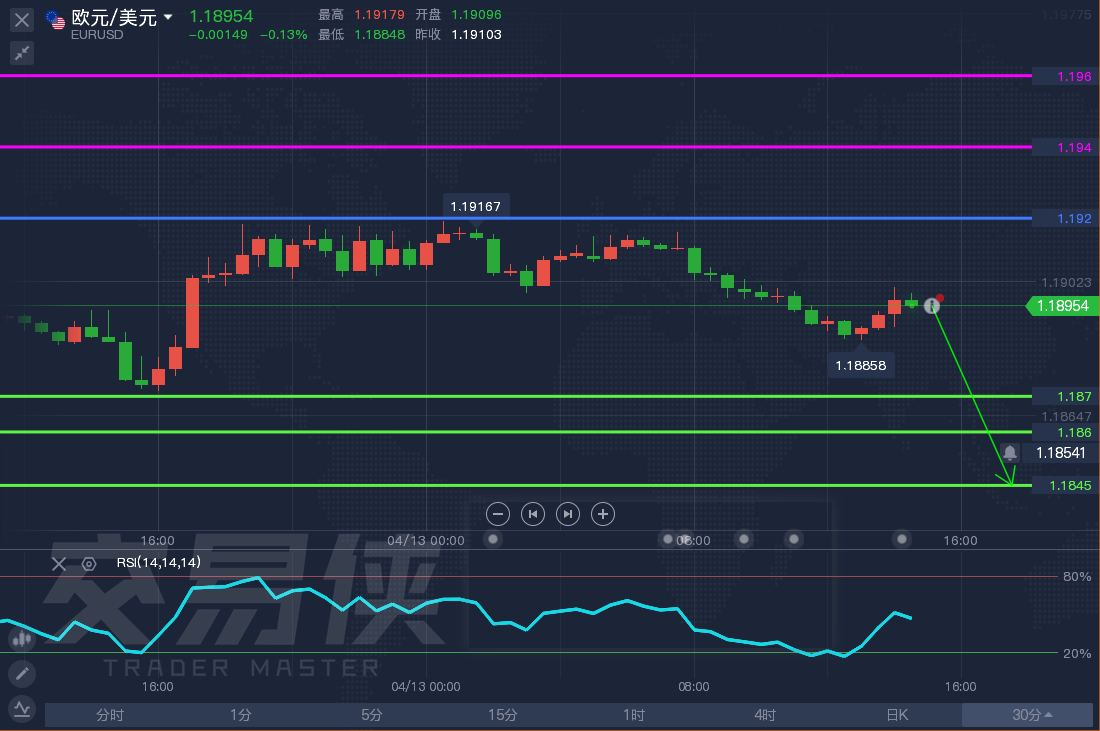Click the event dot after 04/13 00:00
1100x731 pixels.
pyautogui.click(x=493, y=539)
